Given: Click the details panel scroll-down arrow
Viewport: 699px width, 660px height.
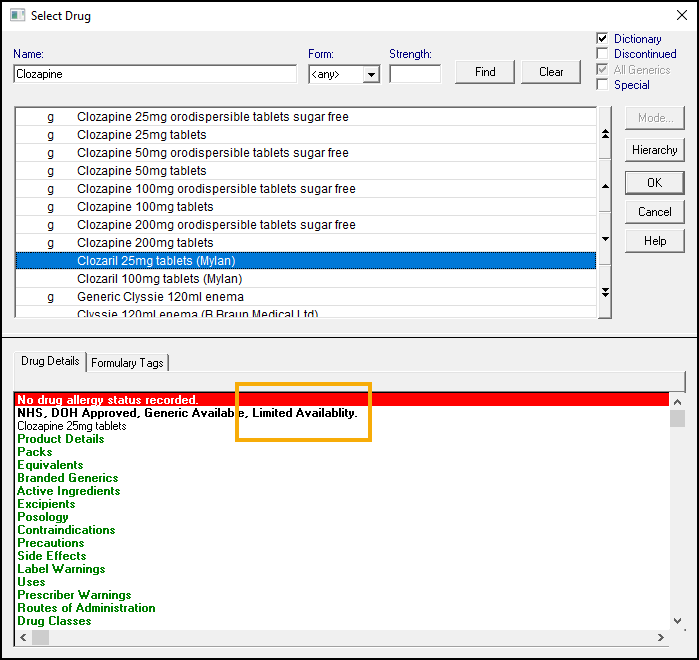Looking at the screenshot, I should pos(677,621).
